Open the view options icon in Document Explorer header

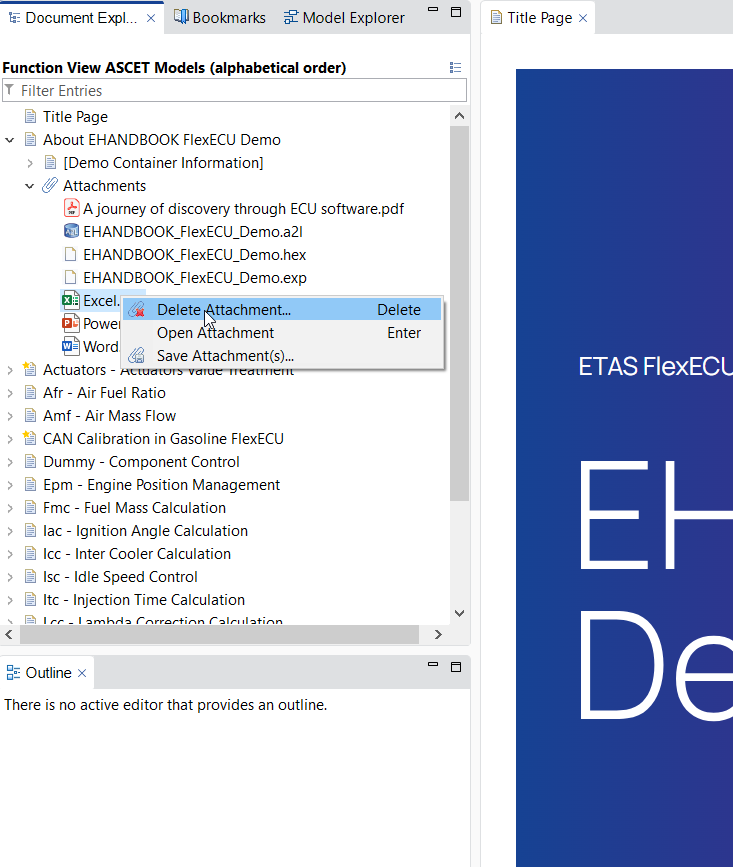(x=456, y=68)
